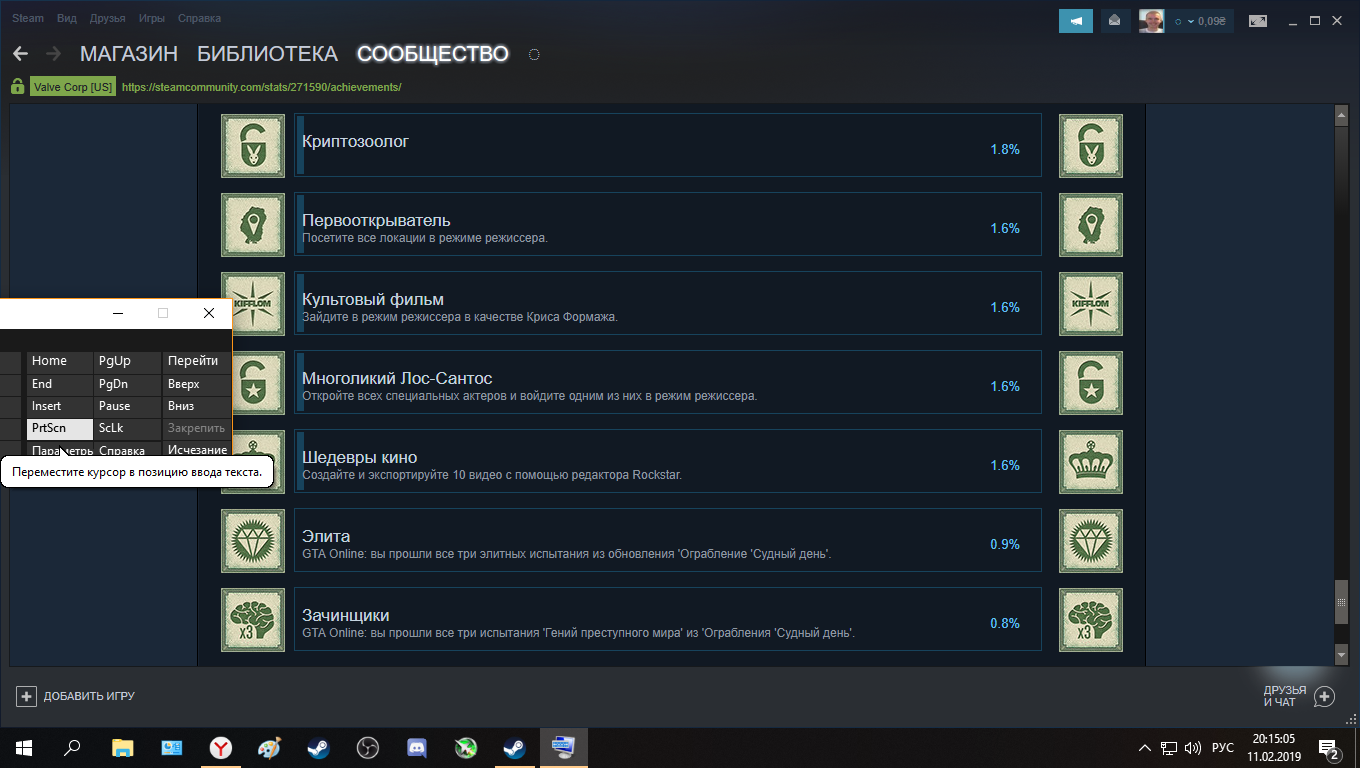Click the PrtScn key on On-Screen Keyboard
This screenshot has height=776, width=1360.
(60, 428)
